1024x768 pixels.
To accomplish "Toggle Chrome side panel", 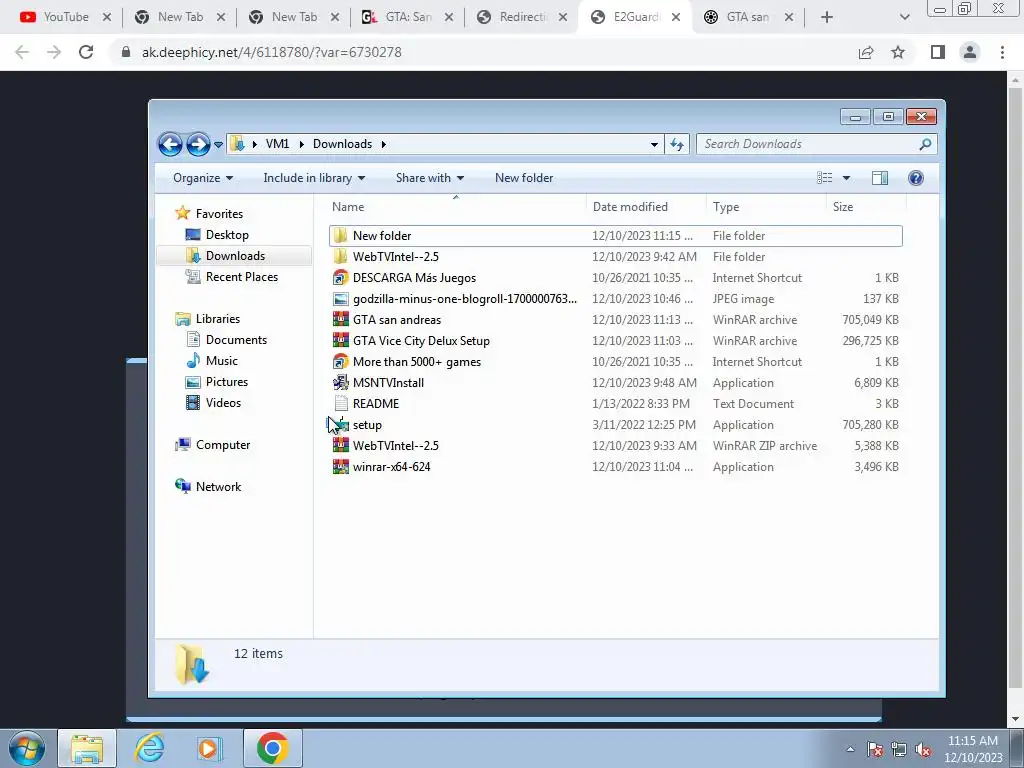I will point(938,52).
